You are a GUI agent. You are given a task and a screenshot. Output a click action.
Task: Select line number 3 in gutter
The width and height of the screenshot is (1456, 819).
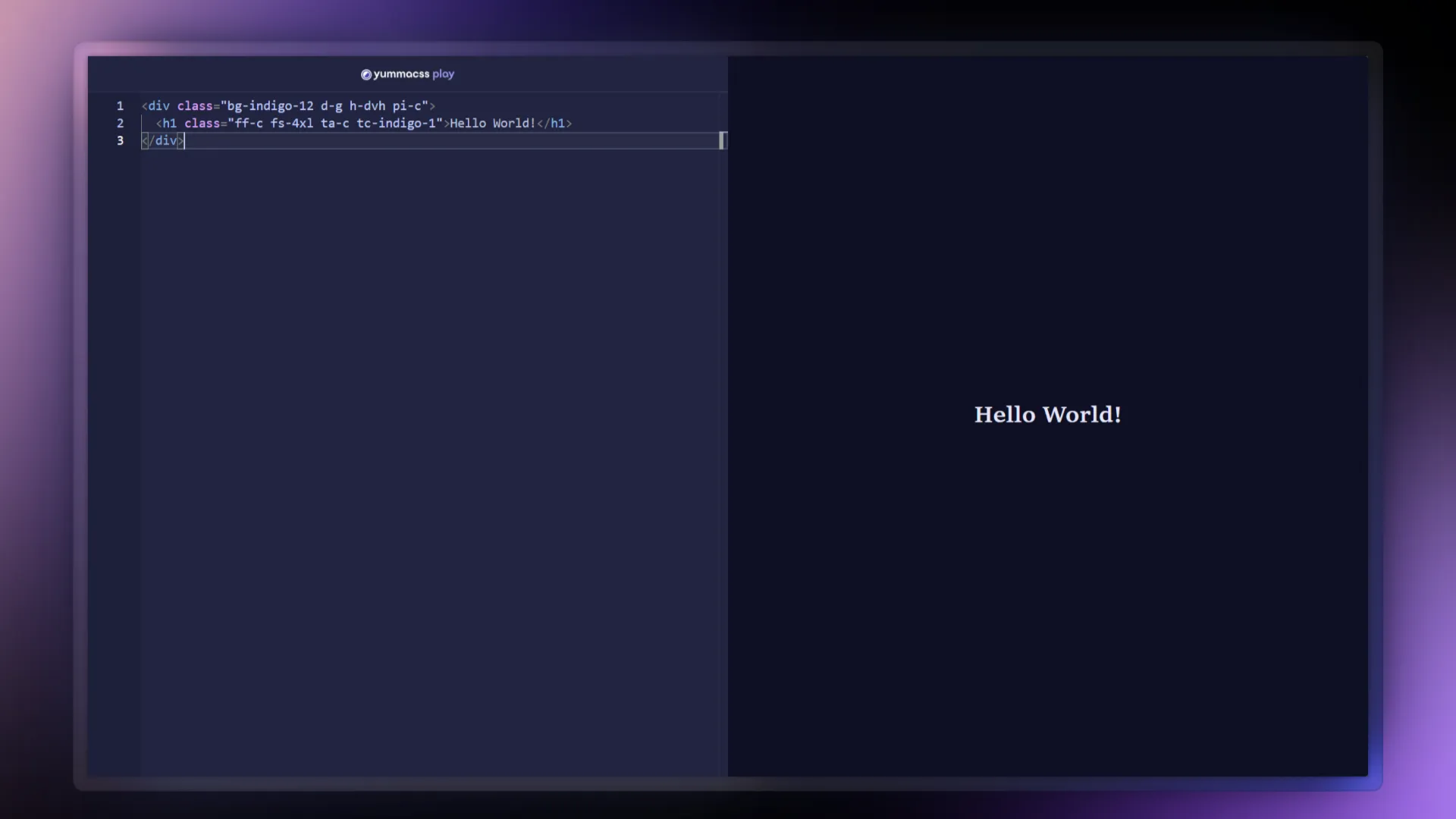120,141
